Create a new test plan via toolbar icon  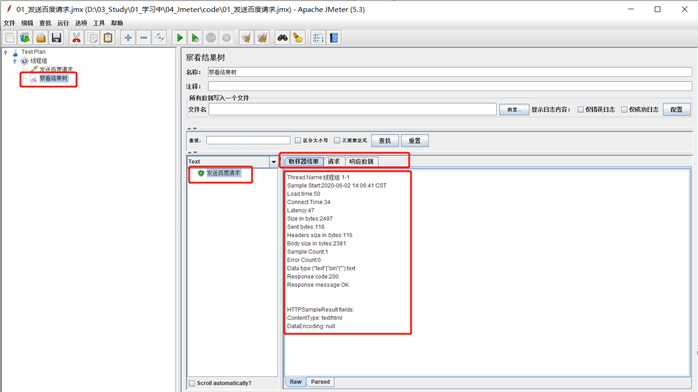coord(9,38)
